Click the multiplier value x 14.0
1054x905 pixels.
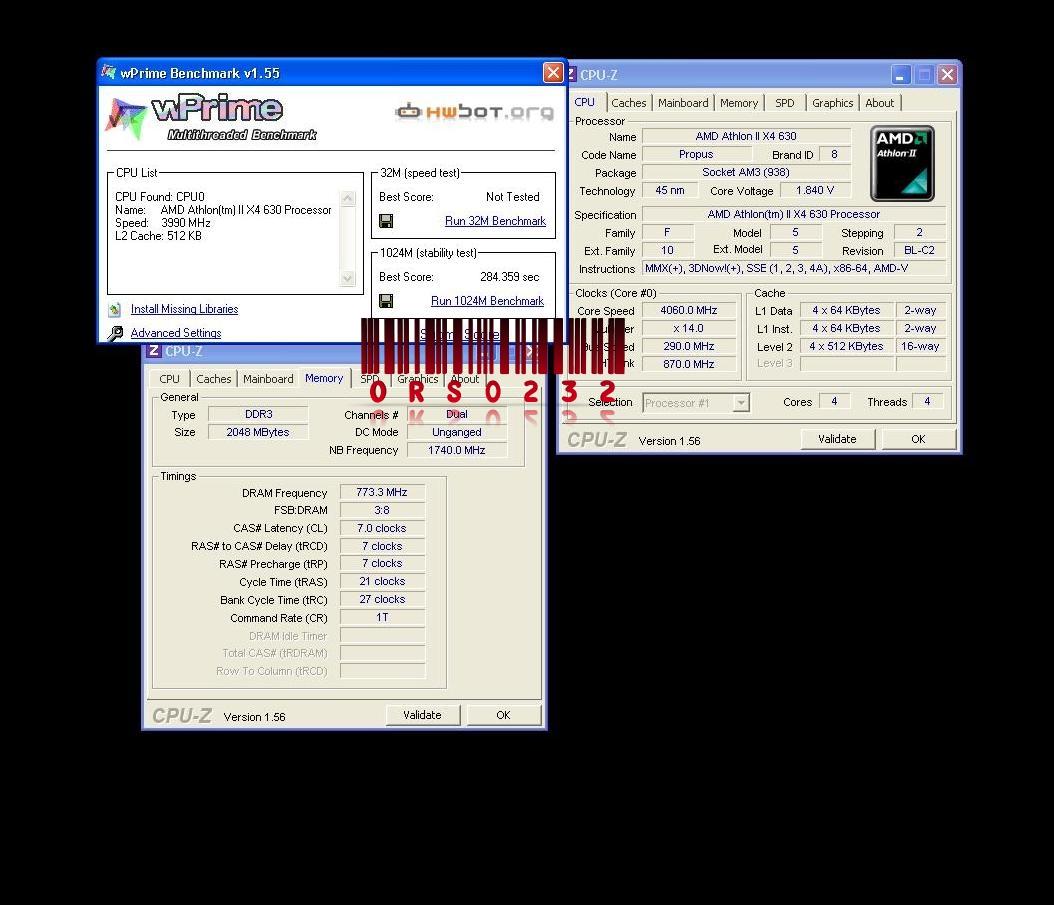point(689,328)
